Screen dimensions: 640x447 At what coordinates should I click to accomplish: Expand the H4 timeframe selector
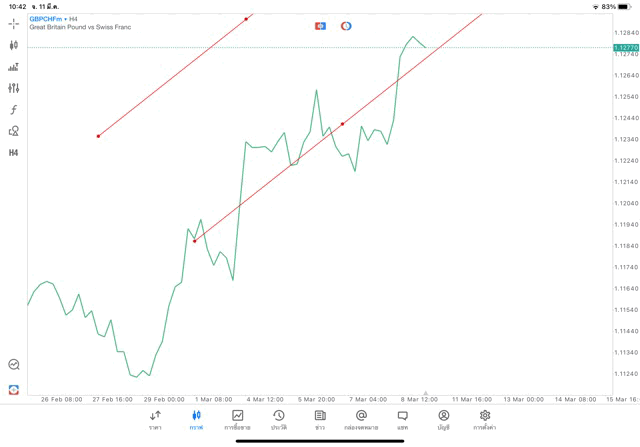coord(14,153)
